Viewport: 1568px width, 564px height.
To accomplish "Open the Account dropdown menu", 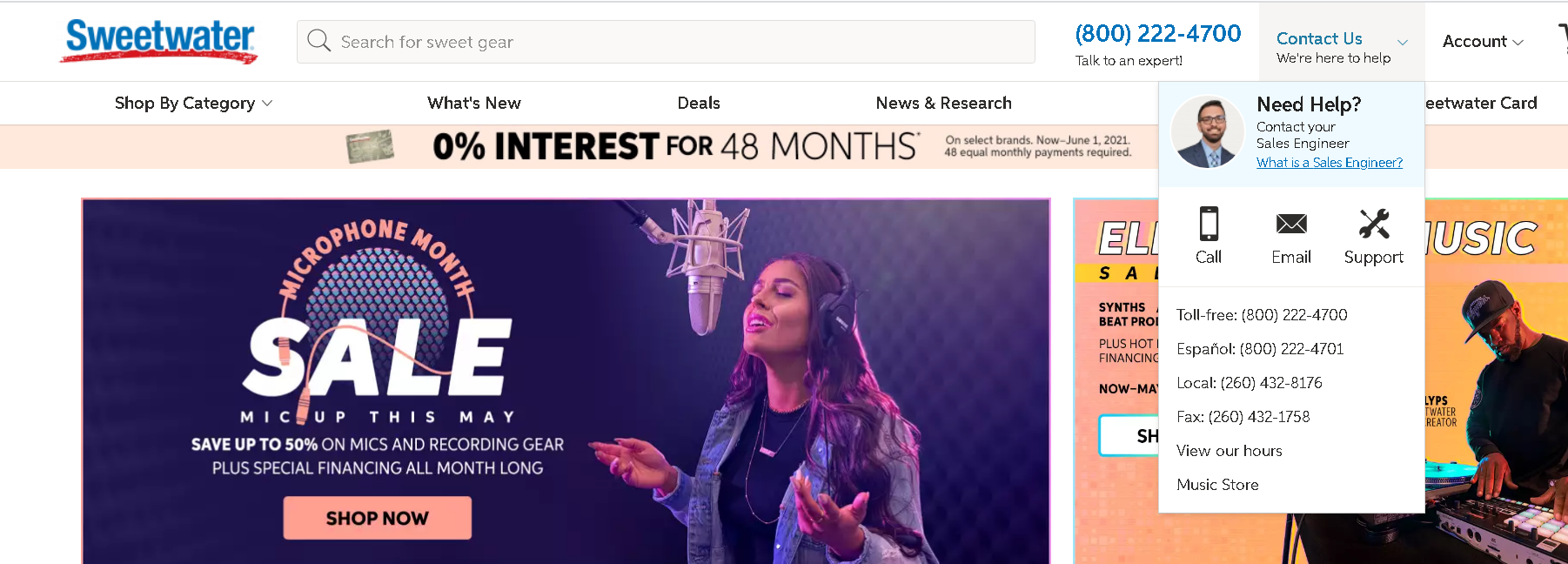I will [1483, 41].
